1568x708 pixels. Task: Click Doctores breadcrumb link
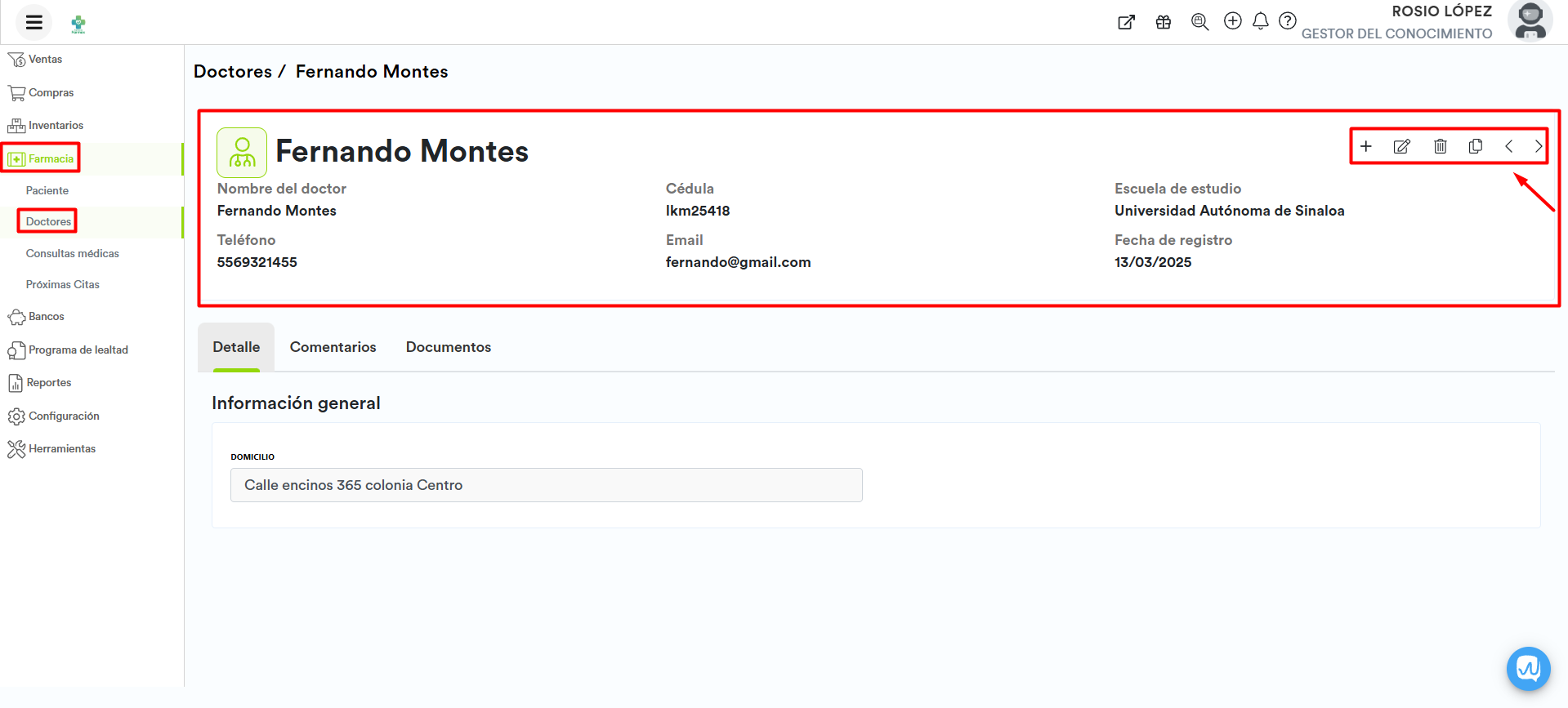coord(232,72)
